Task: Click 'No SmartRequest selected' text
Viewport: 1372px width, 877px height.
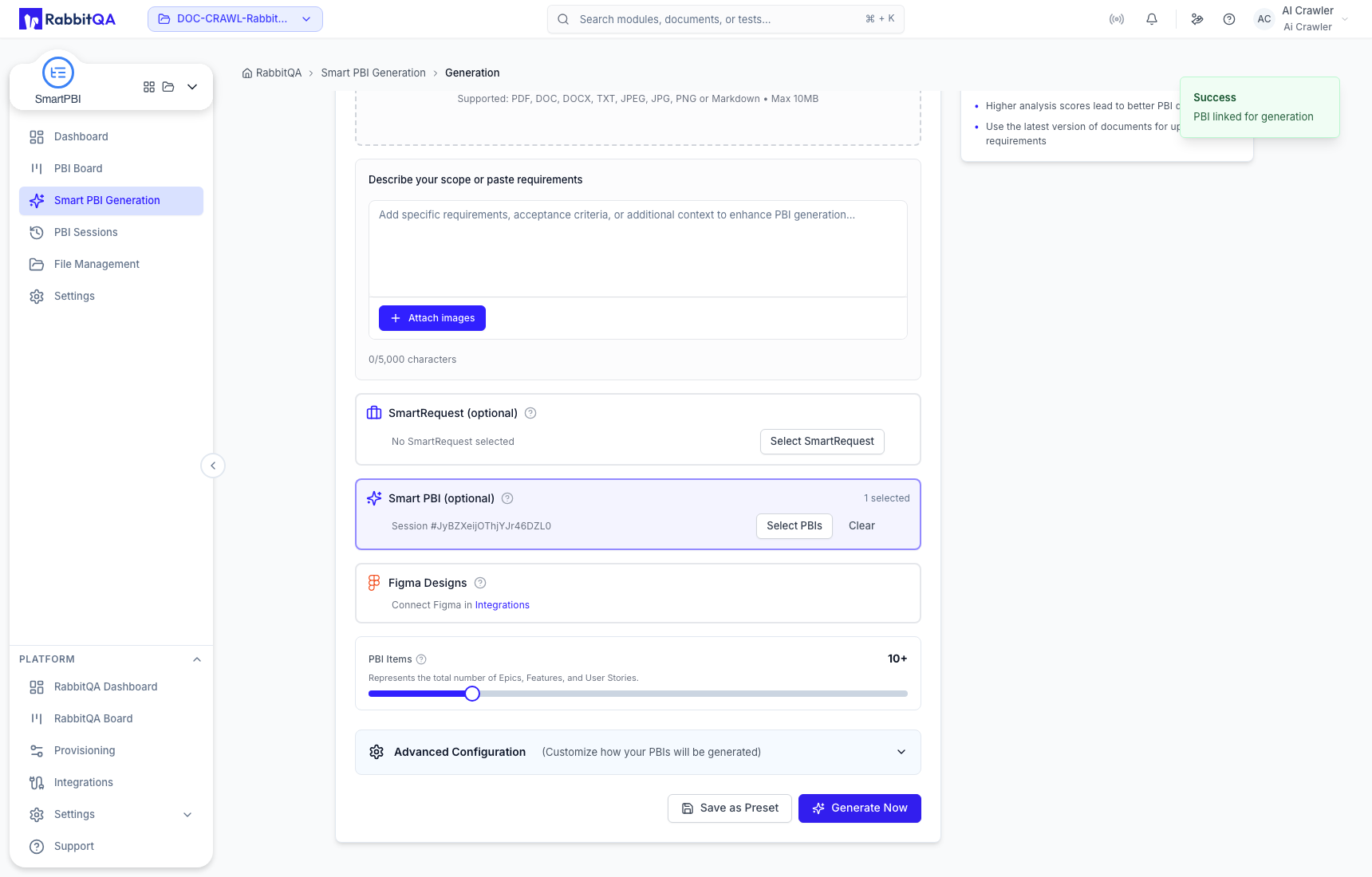Action: click(453, 442)
